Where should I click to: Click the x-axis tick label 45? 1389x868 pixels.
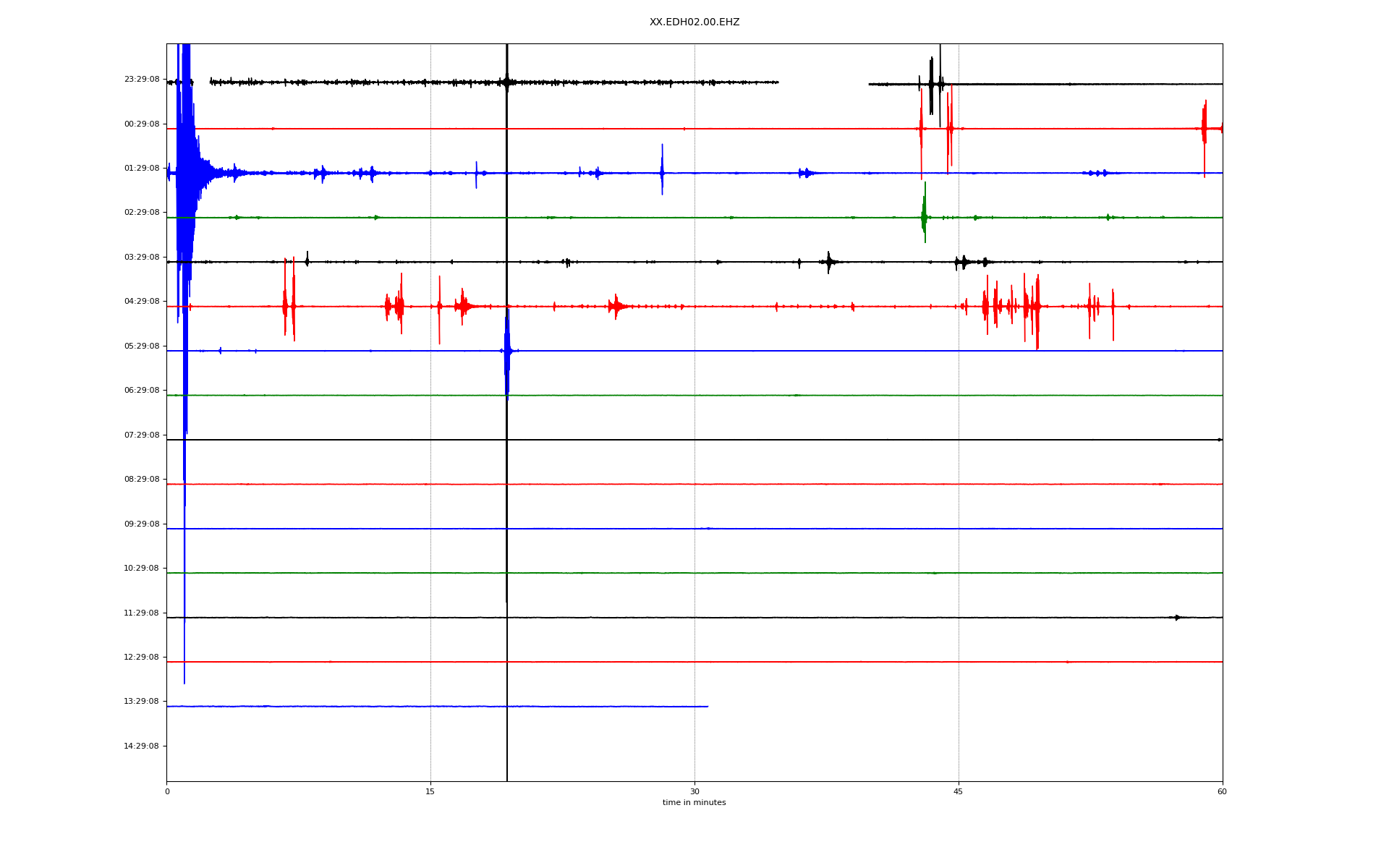[x=959, y=792]
